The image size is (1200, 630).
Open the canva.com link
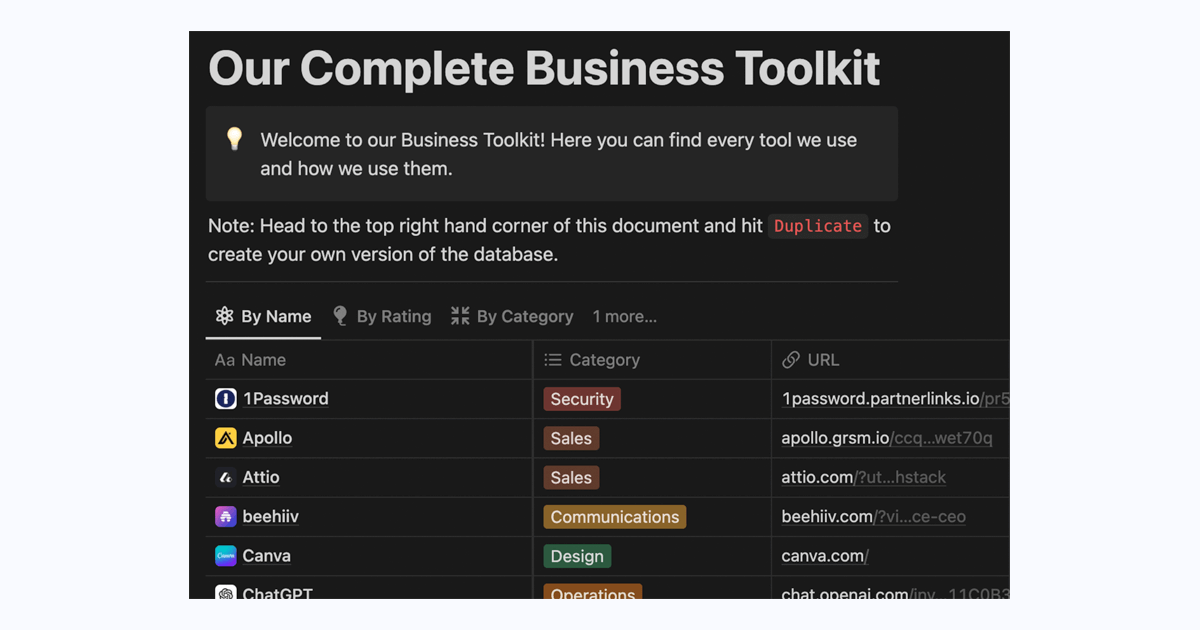pos(823,555)
